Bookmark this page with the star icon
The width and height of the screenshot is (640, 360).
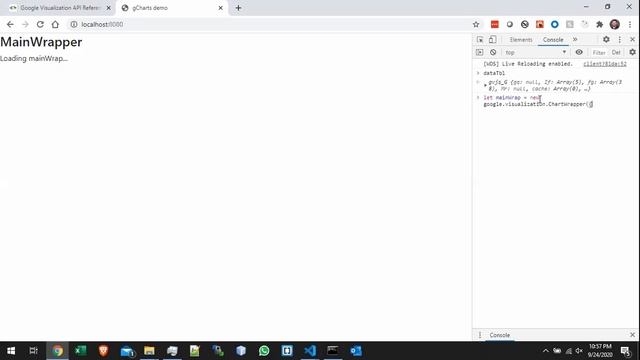476,24
